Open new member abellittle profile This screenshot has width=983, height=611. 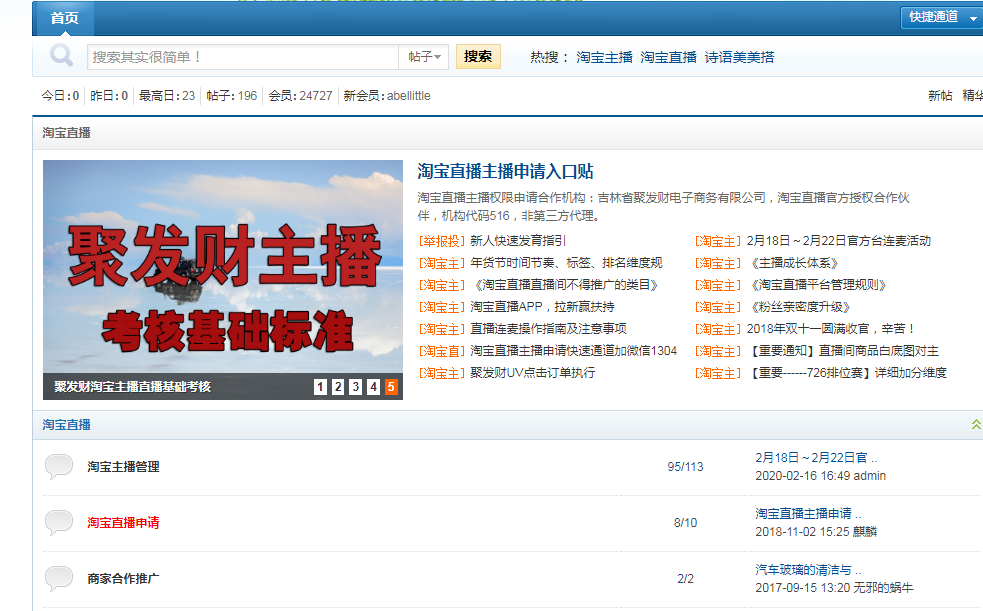pyautogui.click(x=409, y=96)
